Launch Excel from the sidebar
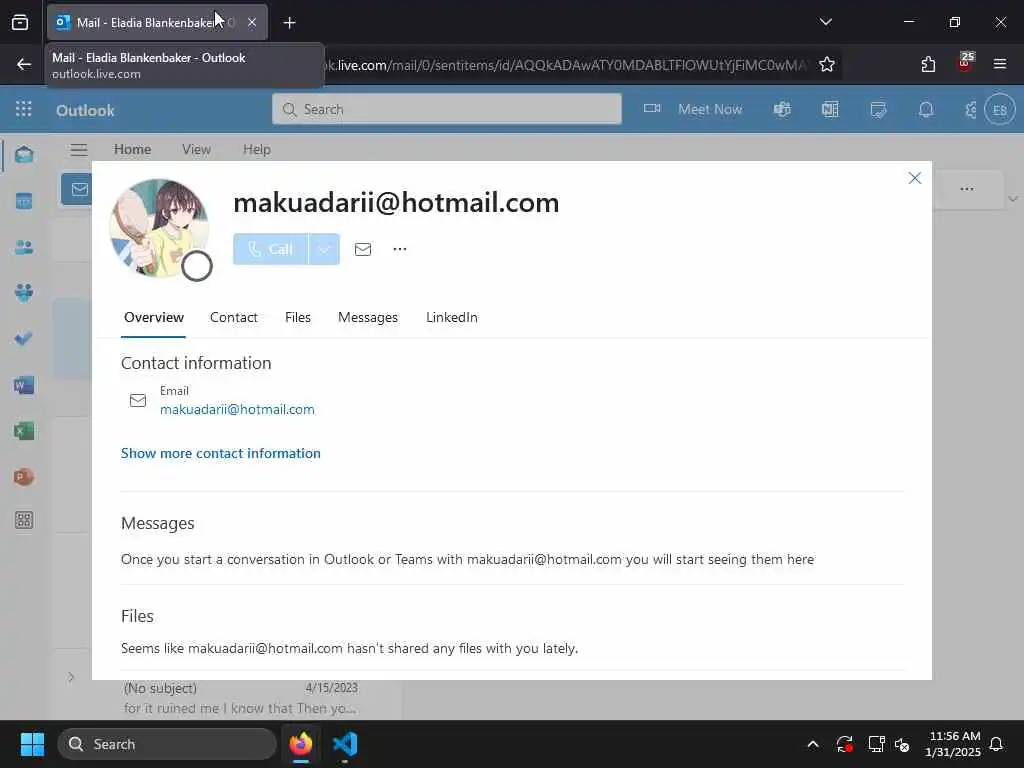Screen dimensions: 1024x768 click(24, 431)
